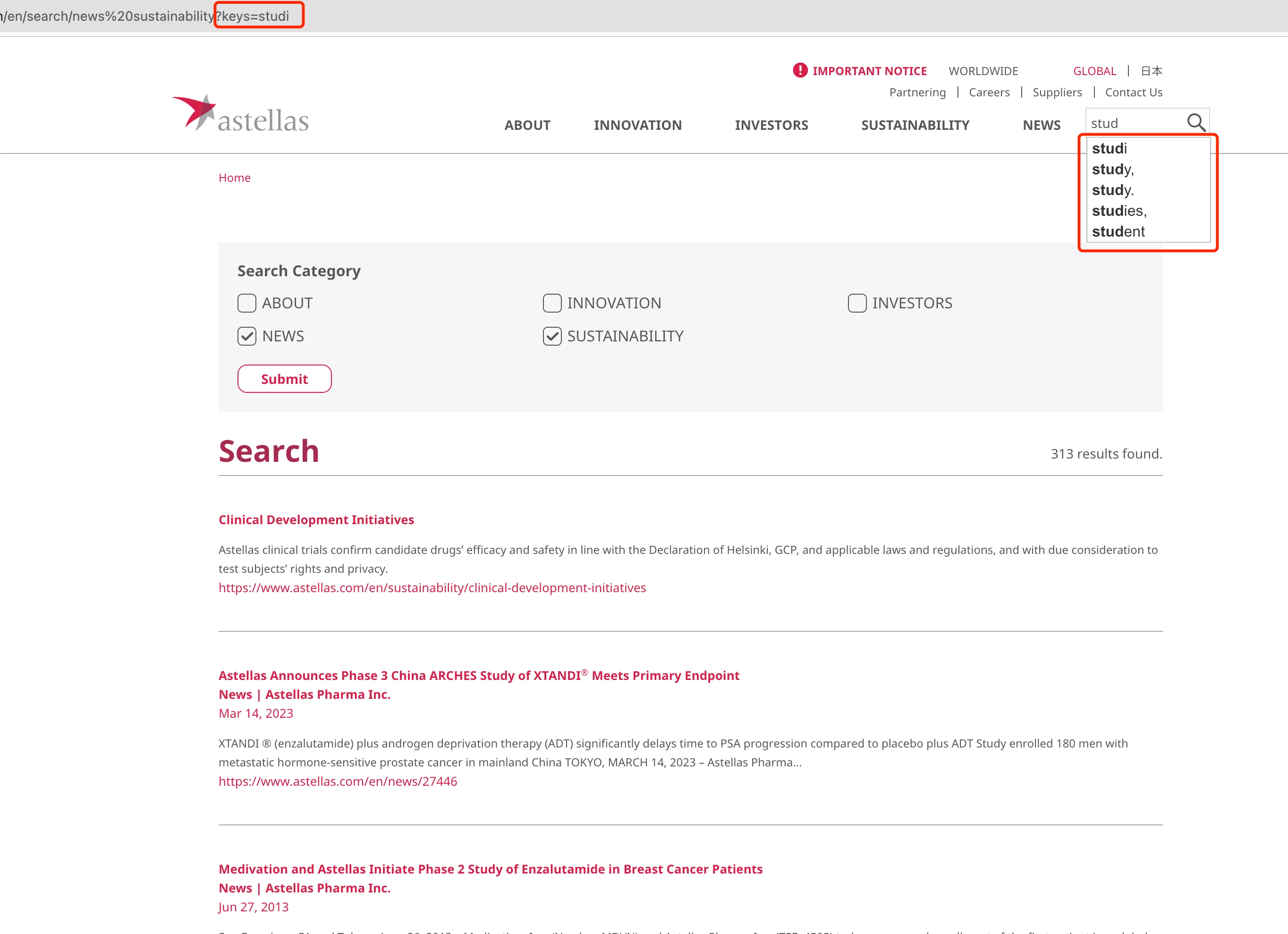Click the Home breadcrumb link
Screen dimensions: 1288x934
pyautogui.click(x=234, y=178)
